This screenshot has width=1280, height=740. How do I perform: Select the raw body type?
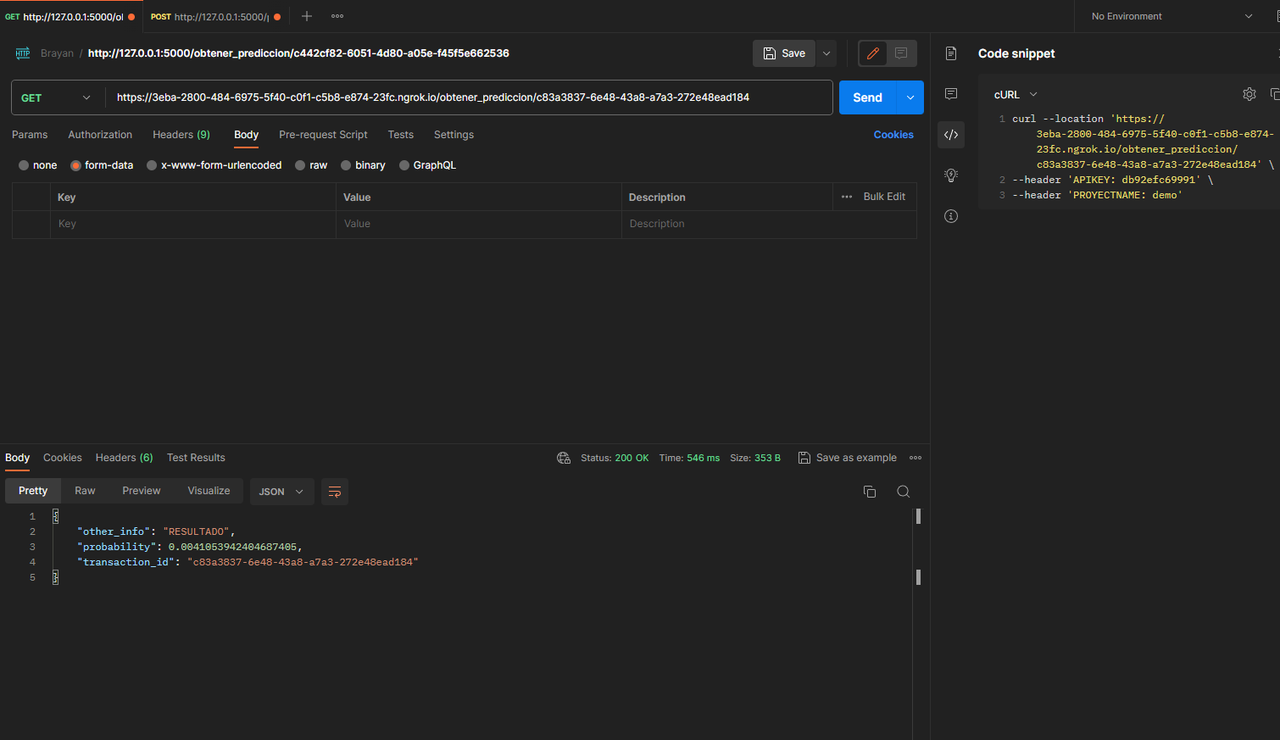pos(311,165)
